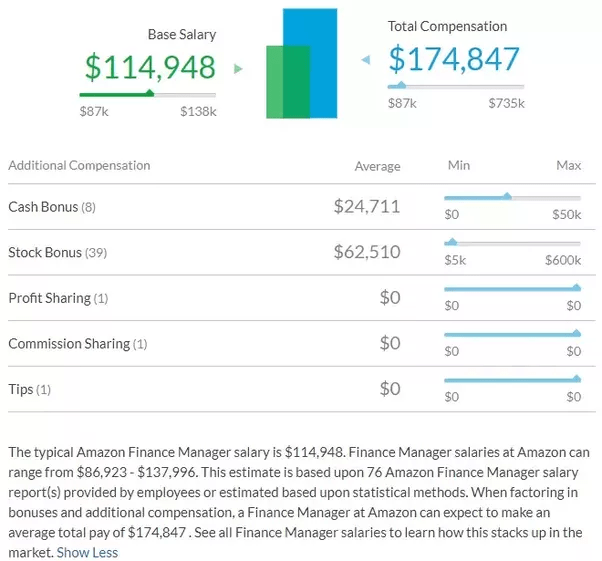Click the Base Salary range slider
The image size is (602, 561).
(x=147, y=94)
